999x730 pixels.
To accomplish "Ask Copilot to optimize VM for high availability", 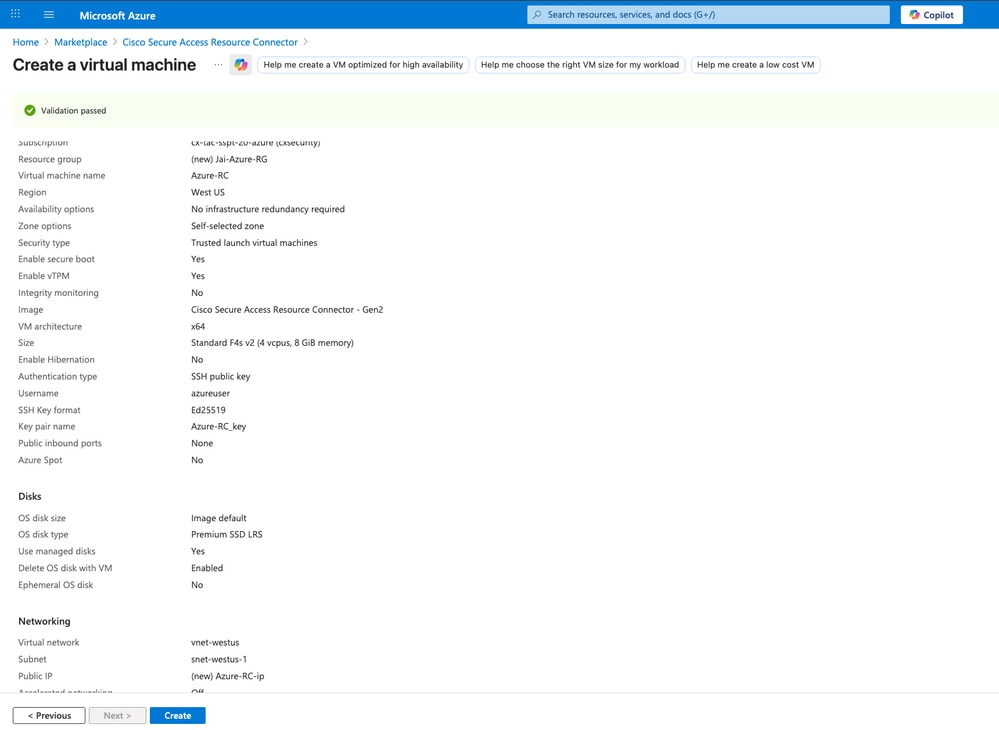I will [364, 64].
